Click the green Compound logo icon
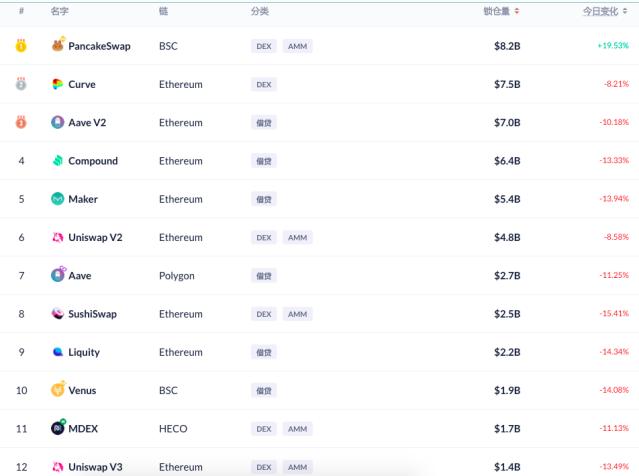The height and width of the screenshot is (476, 639). (58, 161)
